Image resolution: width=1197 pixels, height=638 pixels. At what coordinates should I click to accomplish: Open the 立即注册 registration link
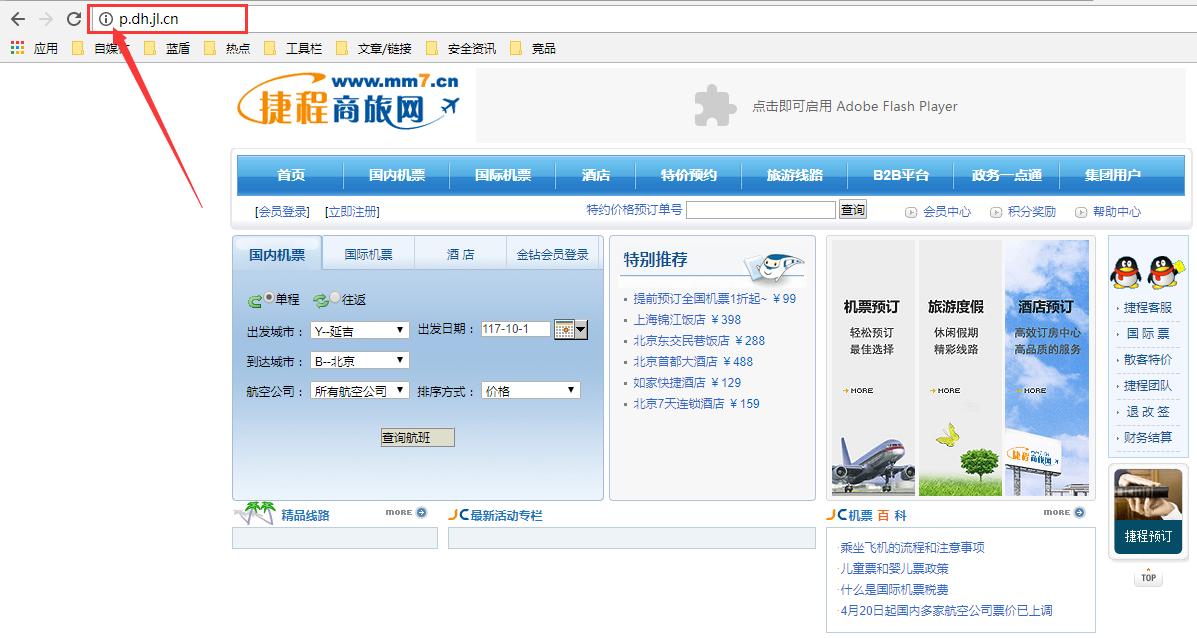click(x=352, y=211)
